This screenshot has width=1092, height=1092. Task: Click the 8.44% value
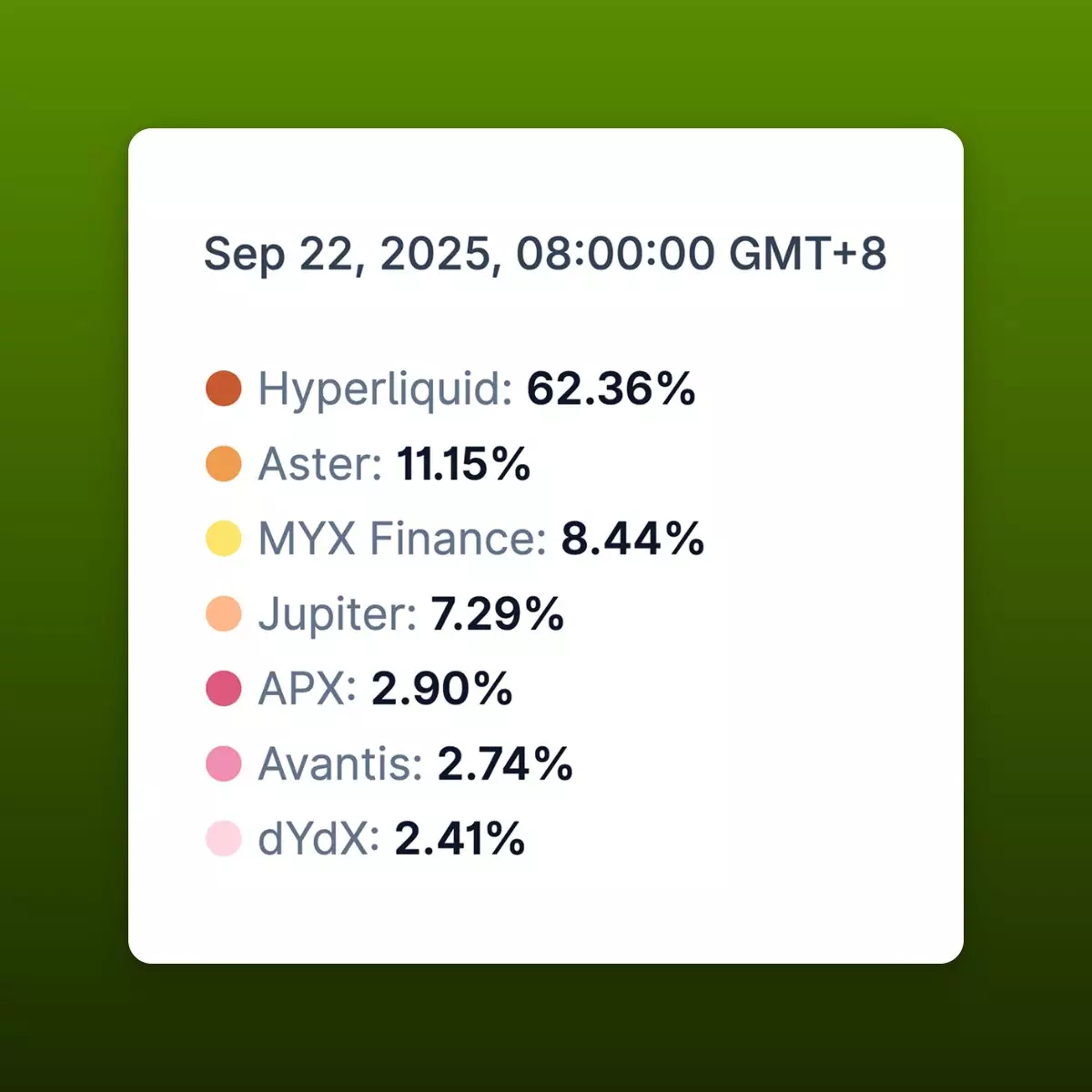[x=633, y=539]
